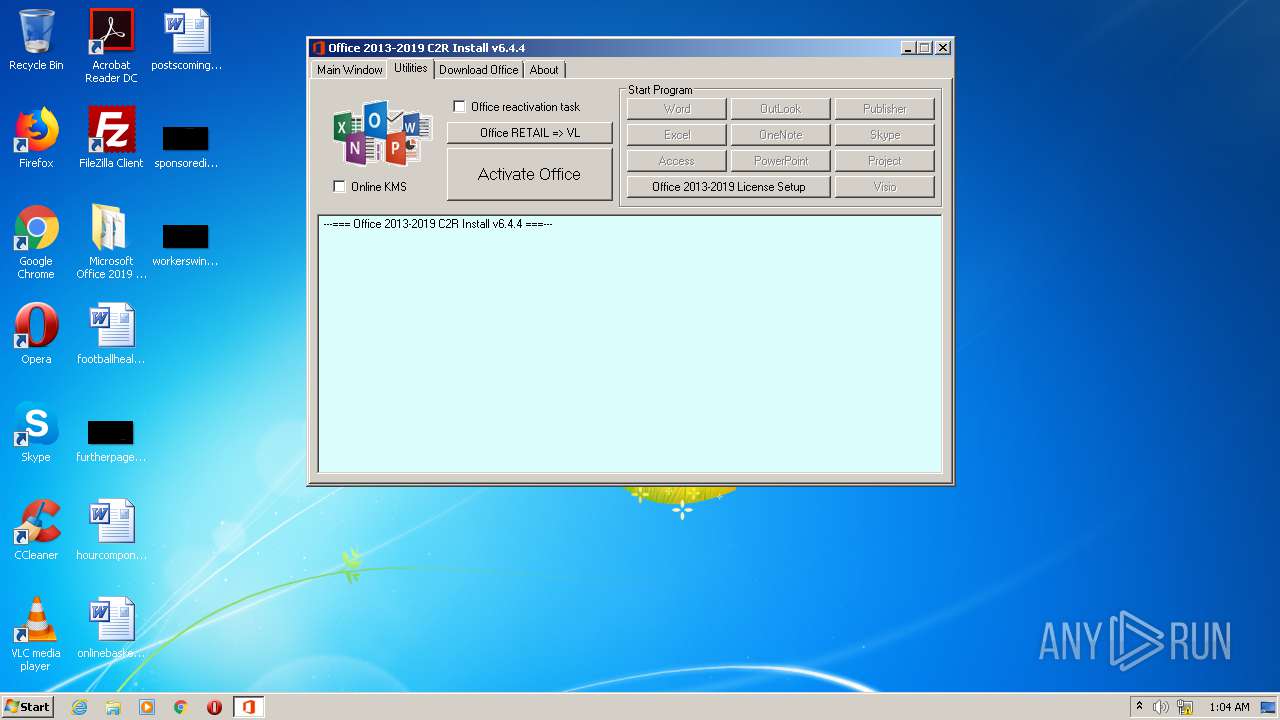Click the Show desktop icon in tray
Image resolution: width=1280 pixels, height=720 pixels.
click(1268, 707)
